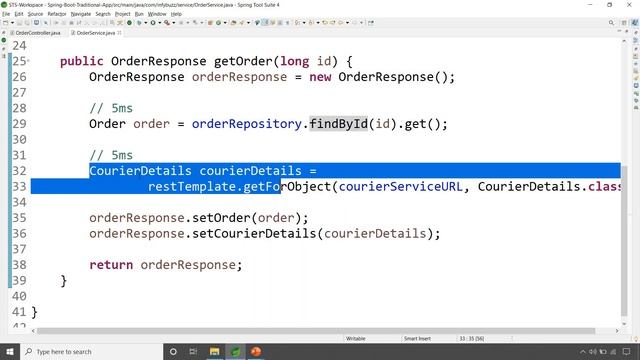
Task: Open the Source menu
Action: [x=35, y=14]
